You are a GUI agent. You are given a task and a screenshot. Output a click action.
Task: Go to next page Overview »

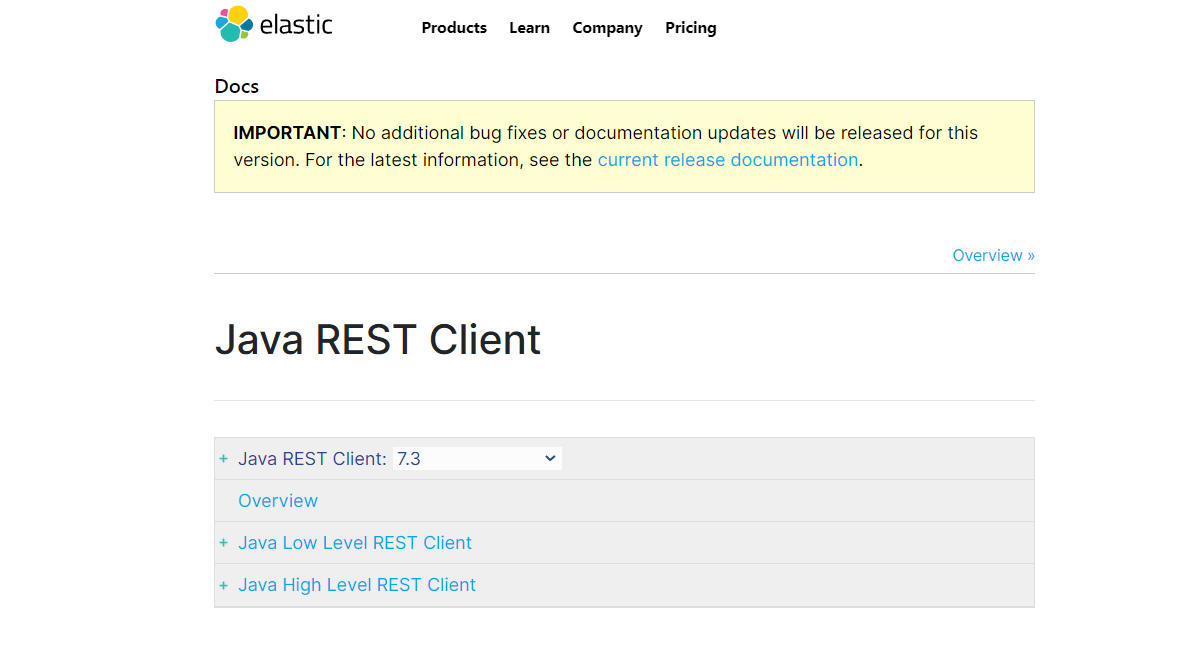tap(993, 256)
